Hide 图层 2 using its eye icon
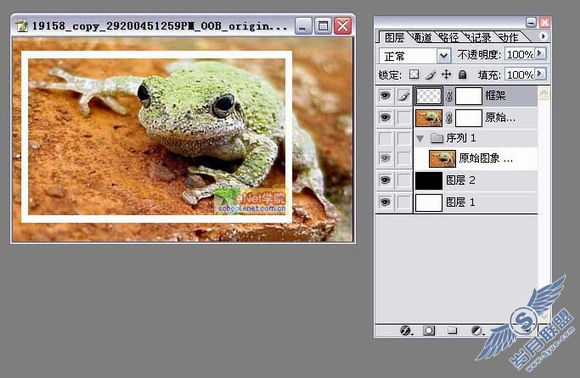 coord(385,180)
